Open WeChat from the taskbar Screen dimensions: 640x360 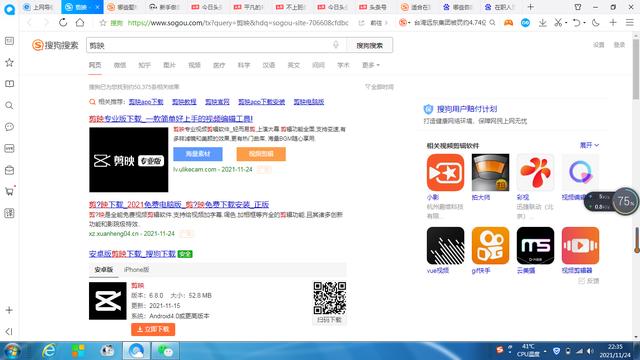point(165,351)
